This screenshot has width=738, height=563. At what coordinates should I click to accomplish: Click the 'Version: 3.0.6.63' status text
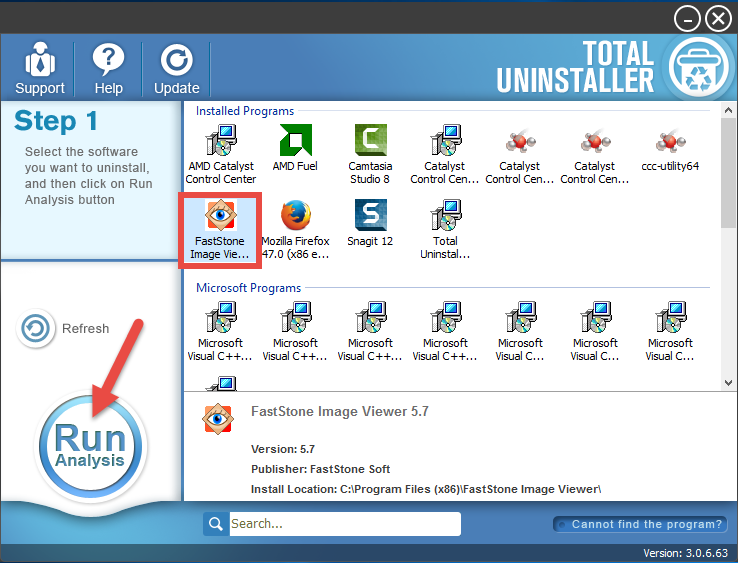(686, 553)
